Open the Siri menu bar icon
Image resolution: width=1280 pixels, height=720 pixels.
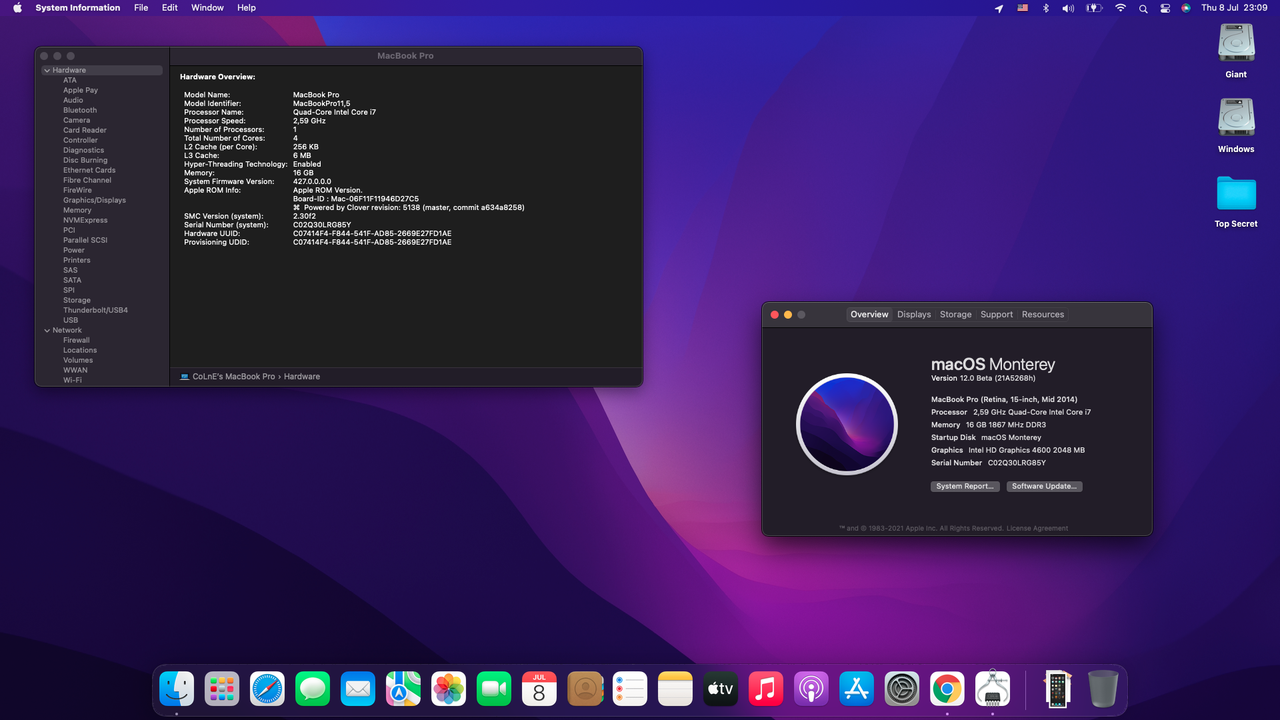1186,8
